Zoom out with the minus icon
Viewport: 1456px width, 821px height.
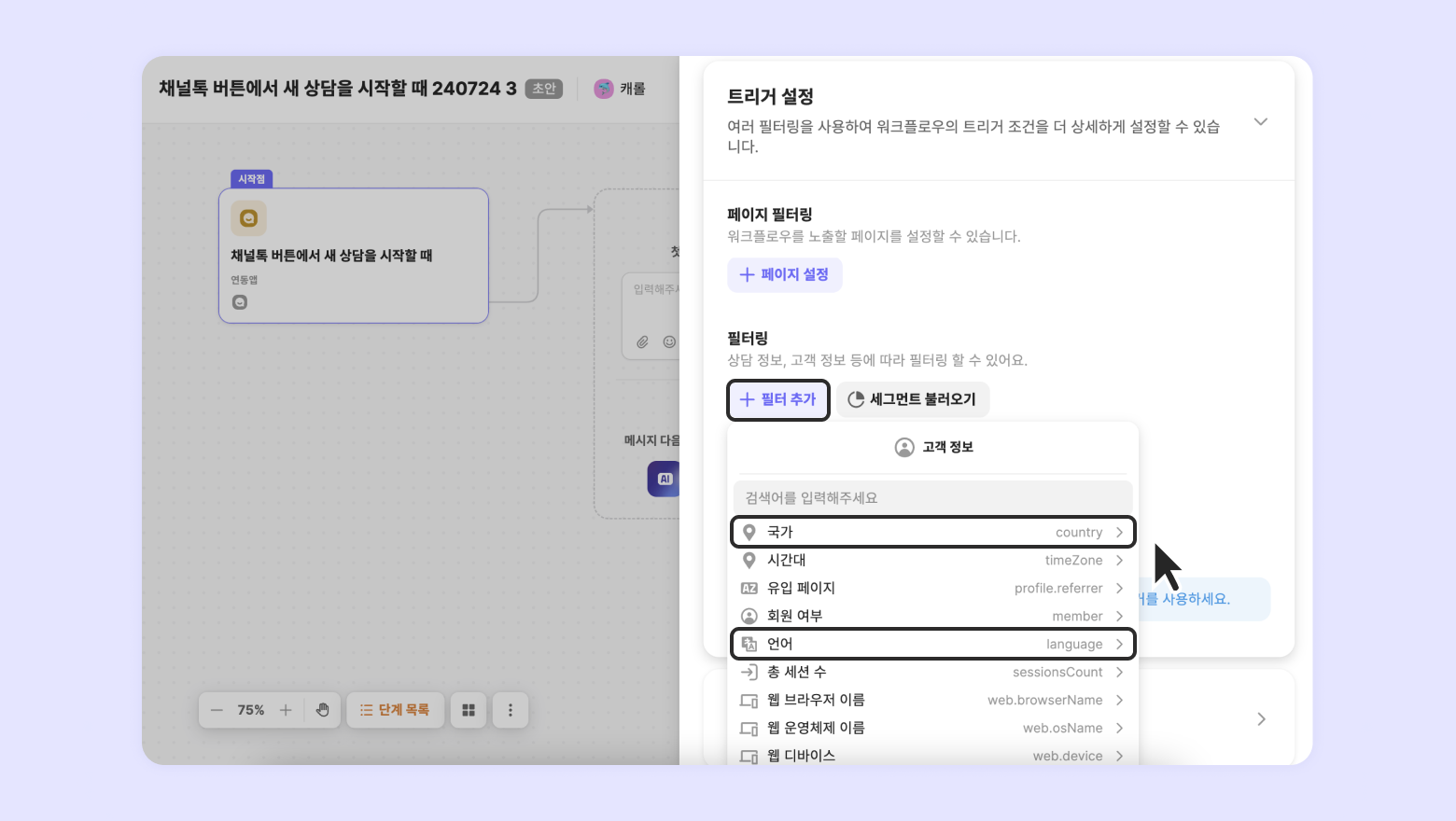(217, 710)
